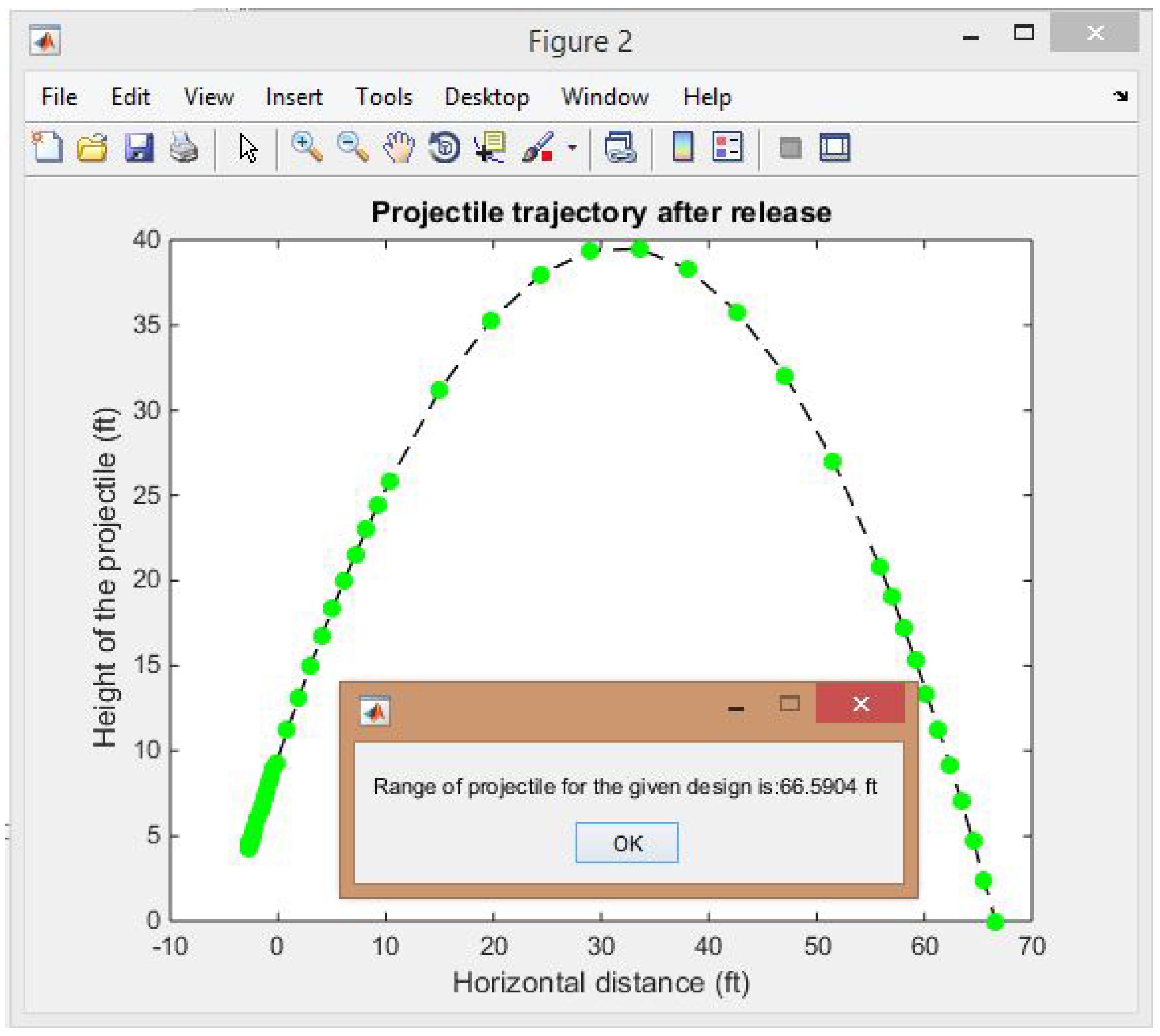Activate the Zoom Out magnifier tool

click(353, 148)
